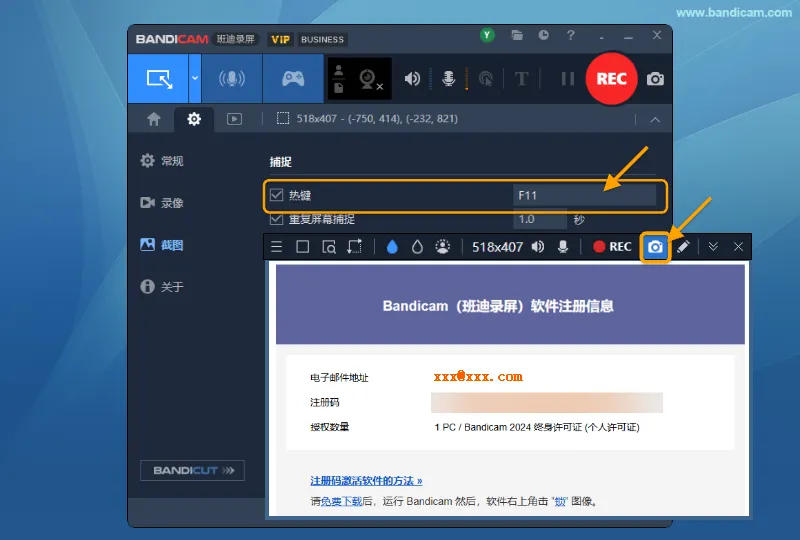800x540 pixels.
Task: Enable the text overlay T icon
Action: tap(521, 79)
